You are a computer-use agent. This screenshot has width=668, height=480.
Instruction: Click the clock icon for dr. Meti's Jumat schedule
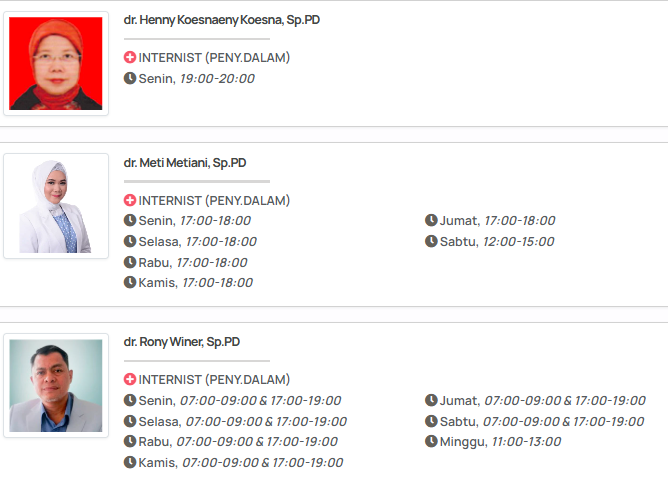tap(431, 221)
